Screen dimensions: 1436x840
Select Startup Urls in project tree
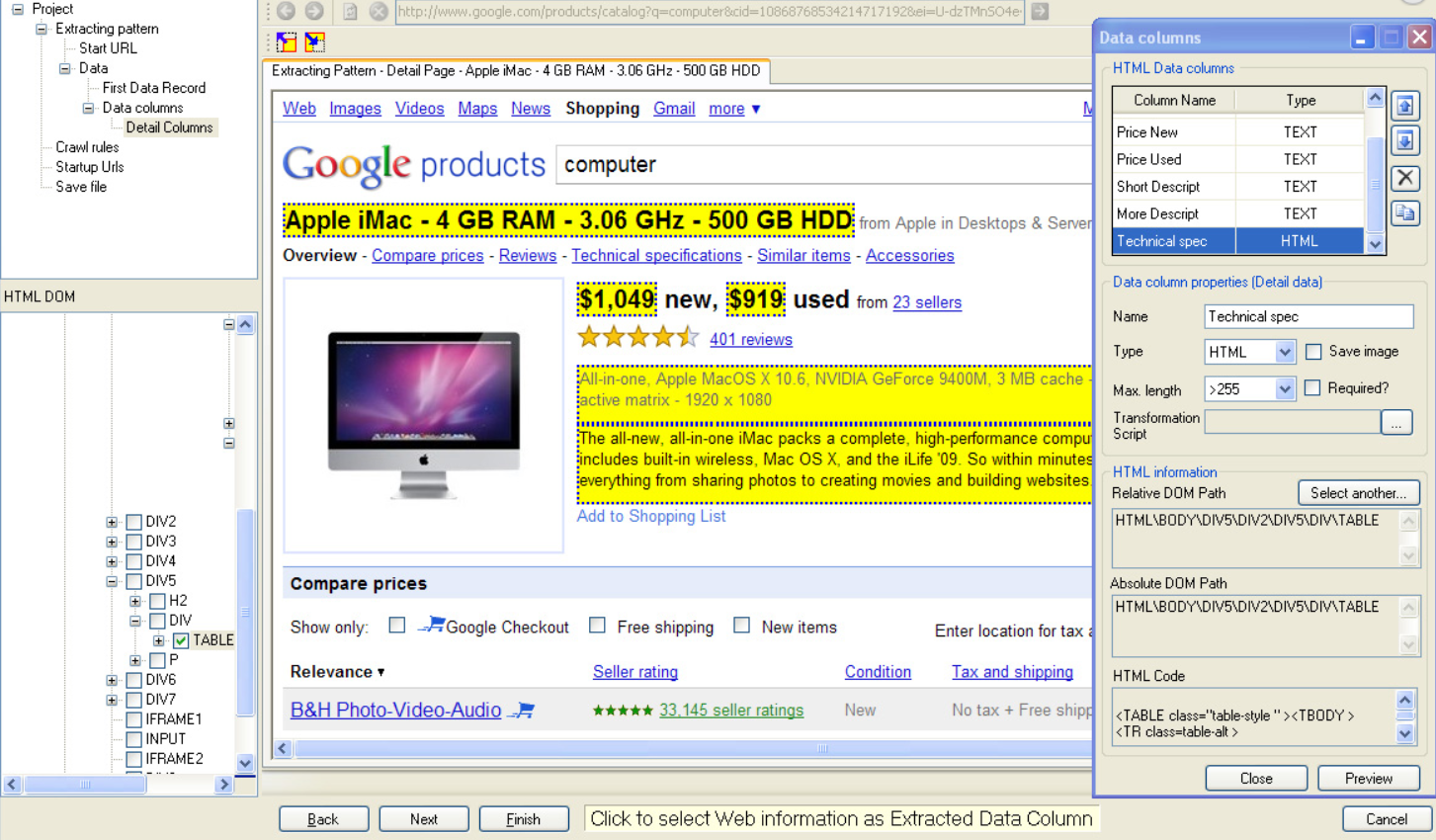point(90,167)
